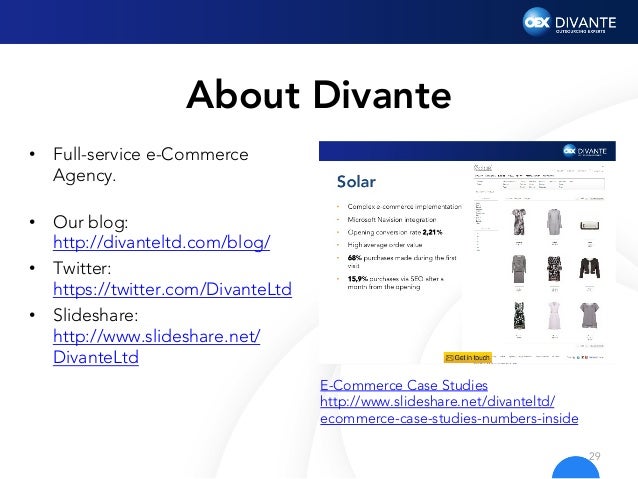Click the About Divante title

pyautogui.click(x=319, y=95)
